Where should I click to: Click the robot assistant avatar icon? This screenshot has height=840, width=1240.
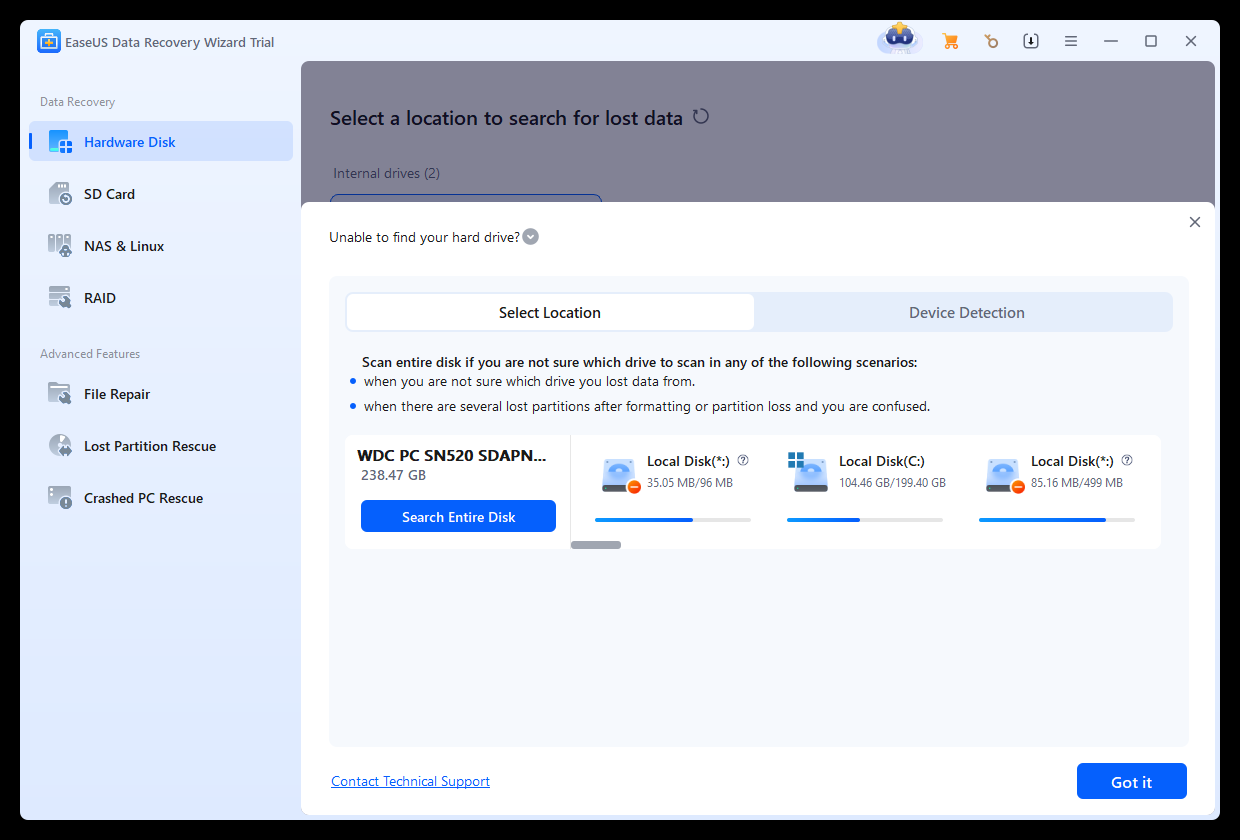coord(899,40)
